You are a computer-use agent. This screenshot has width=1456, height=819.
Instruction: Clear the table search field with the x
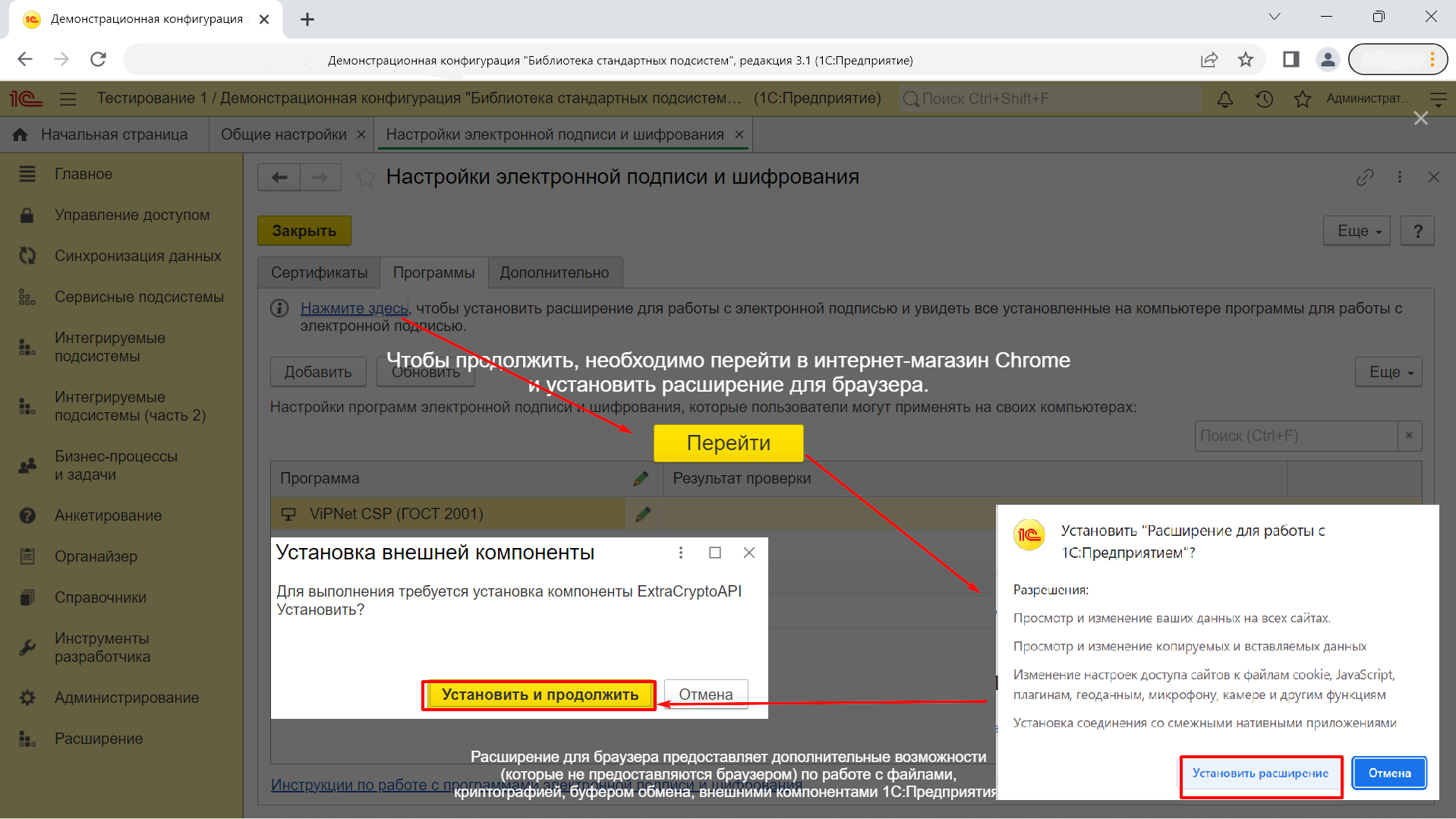[x=1409, y=436]
